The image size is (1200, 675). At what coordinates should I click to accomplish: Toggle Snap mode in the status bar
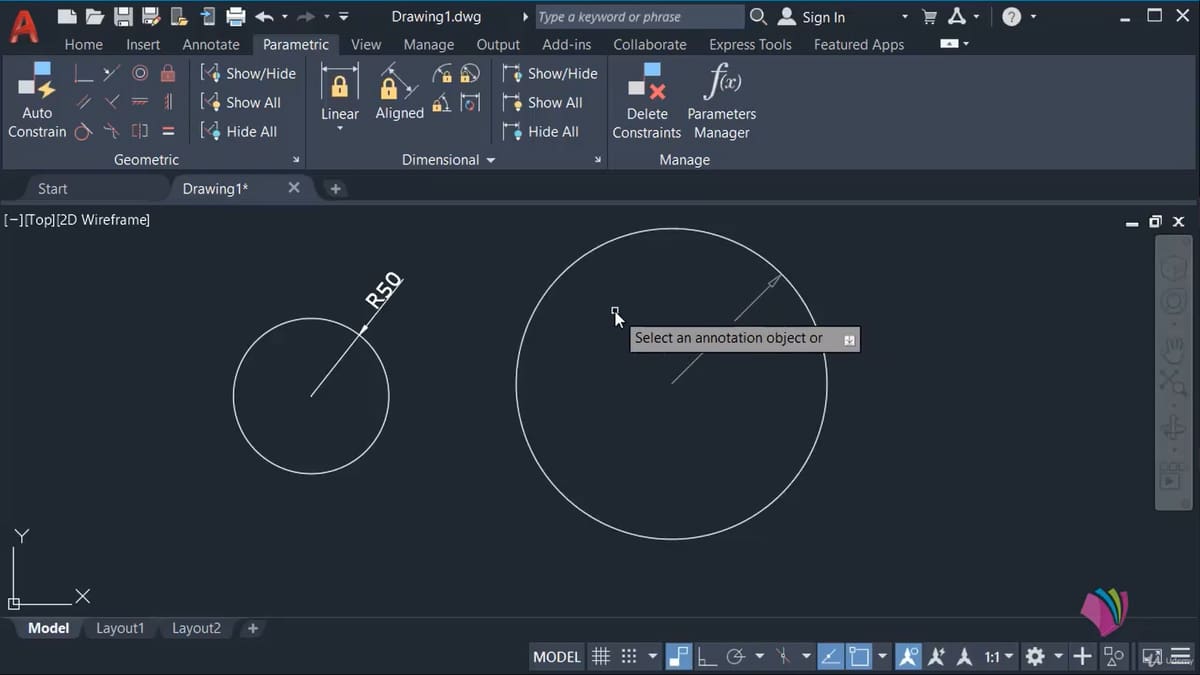pos(629,657)
